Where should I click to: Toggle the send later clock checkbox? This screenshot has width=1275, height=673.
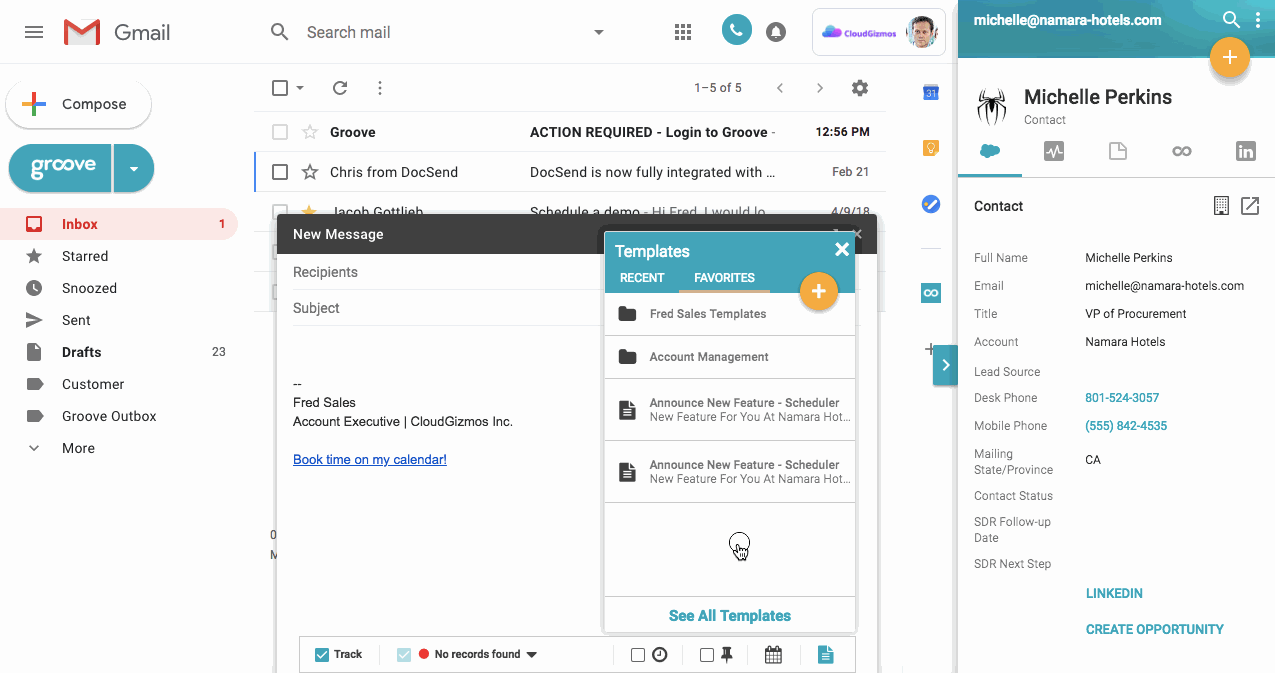click(x=638, y=655)
